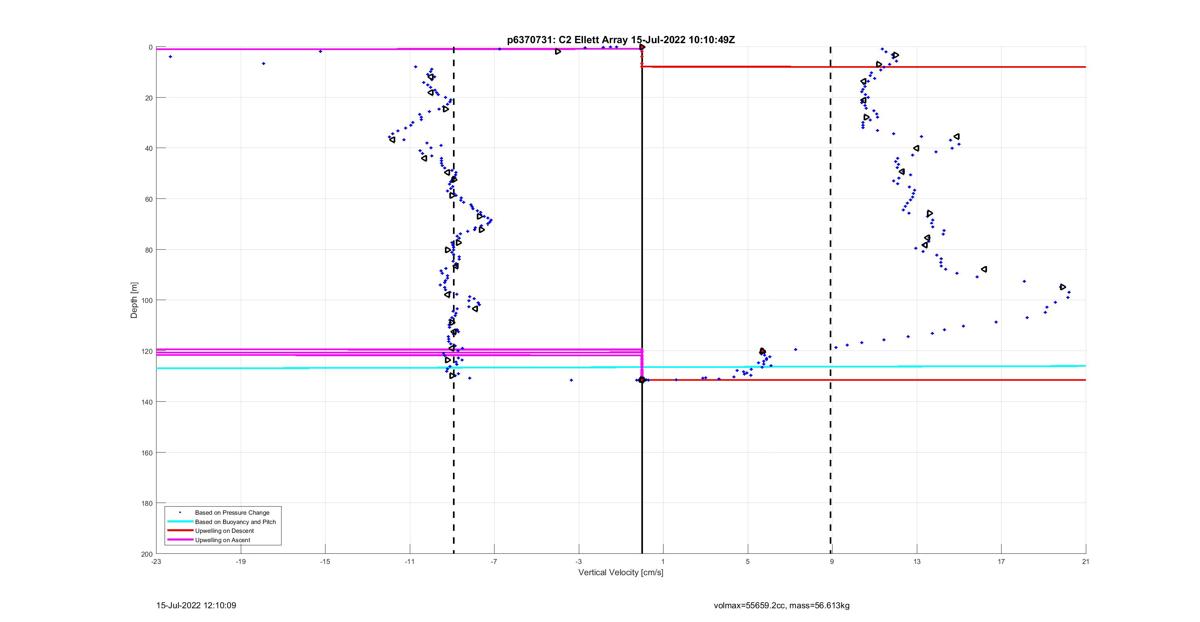
Task: Click x-axis tick label -19
Action: pos(240,562)
